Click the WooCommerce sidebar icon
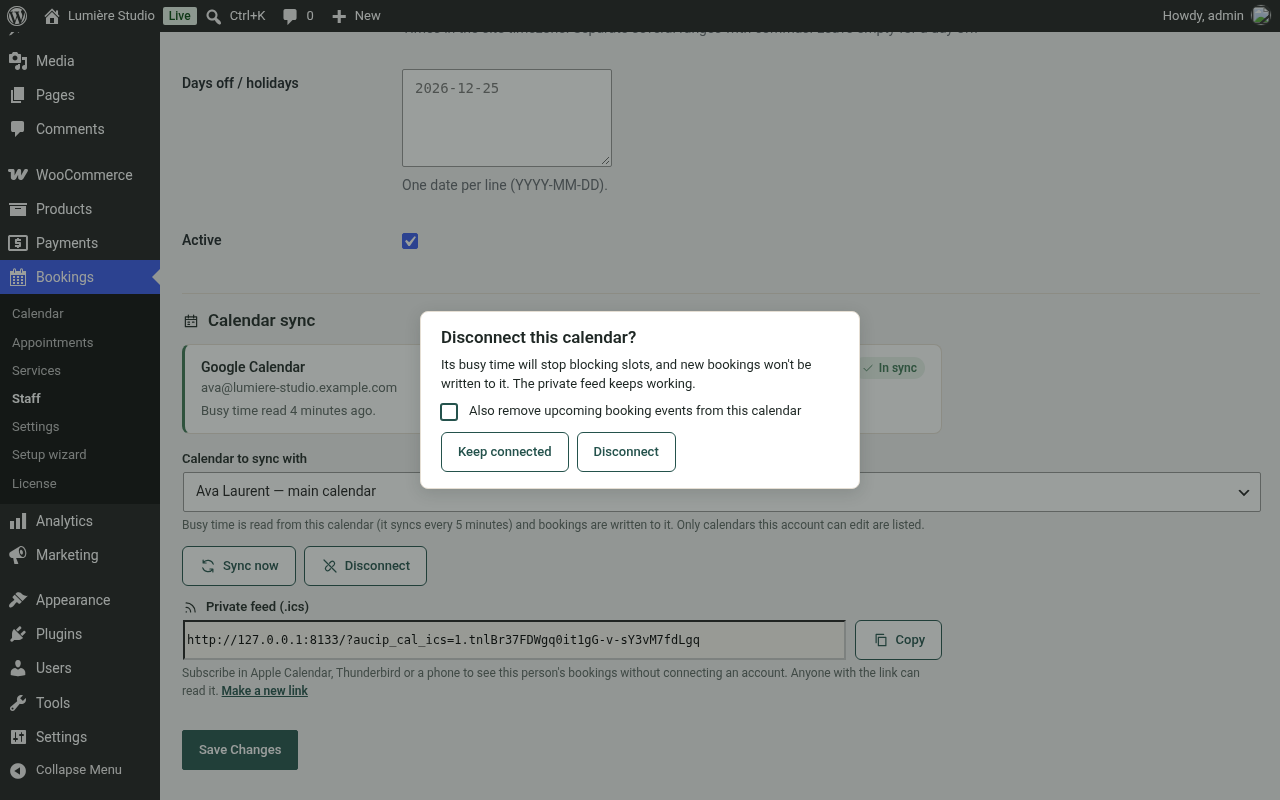This screenshot has height=800, width=1280. click(18, 175)
